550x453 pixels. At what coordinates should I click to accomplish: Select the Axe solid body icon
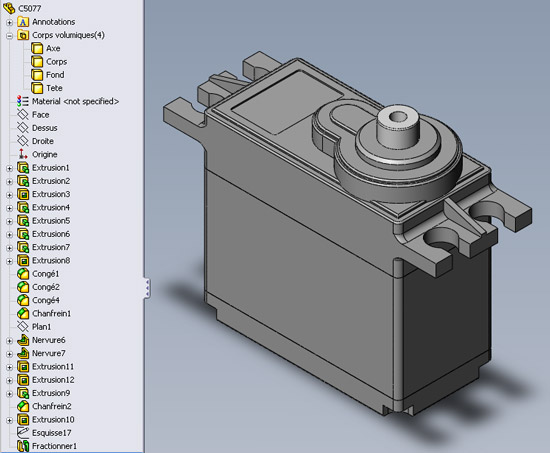tap(37, 48)
